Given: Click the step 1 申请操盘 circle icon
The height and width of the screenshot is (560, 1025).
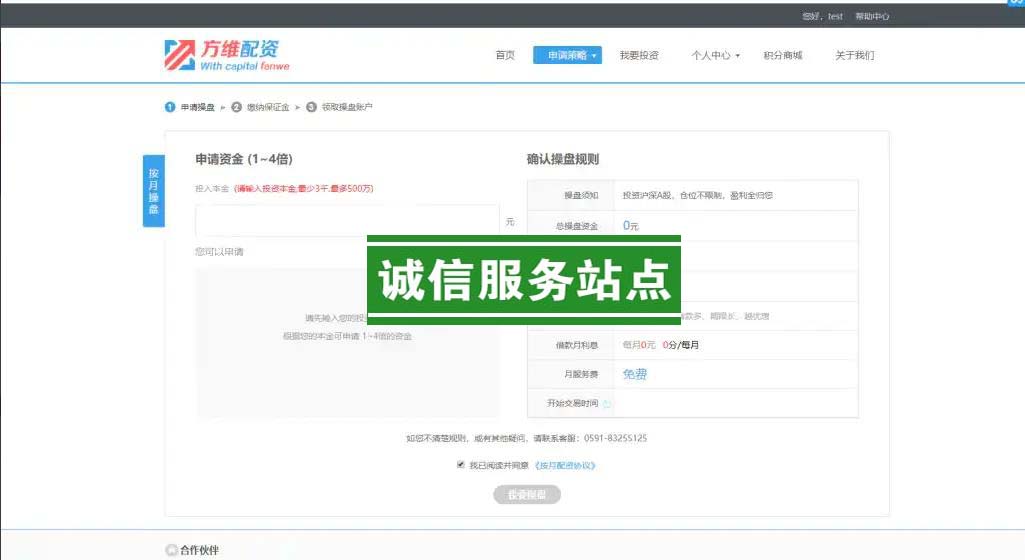Looking at the screenshot, I should coord(170,107).
